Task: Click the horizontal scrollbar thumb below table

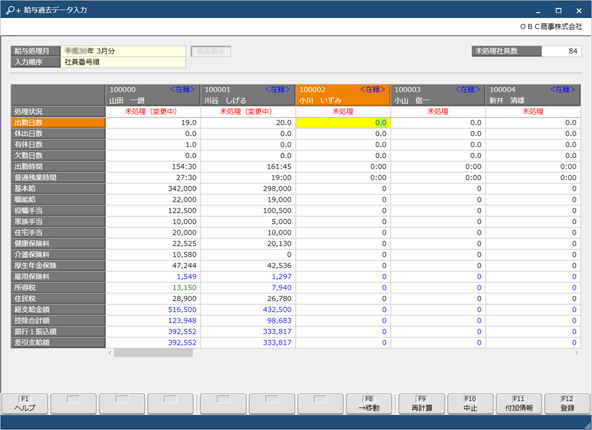Action: [x=153, y=353]
